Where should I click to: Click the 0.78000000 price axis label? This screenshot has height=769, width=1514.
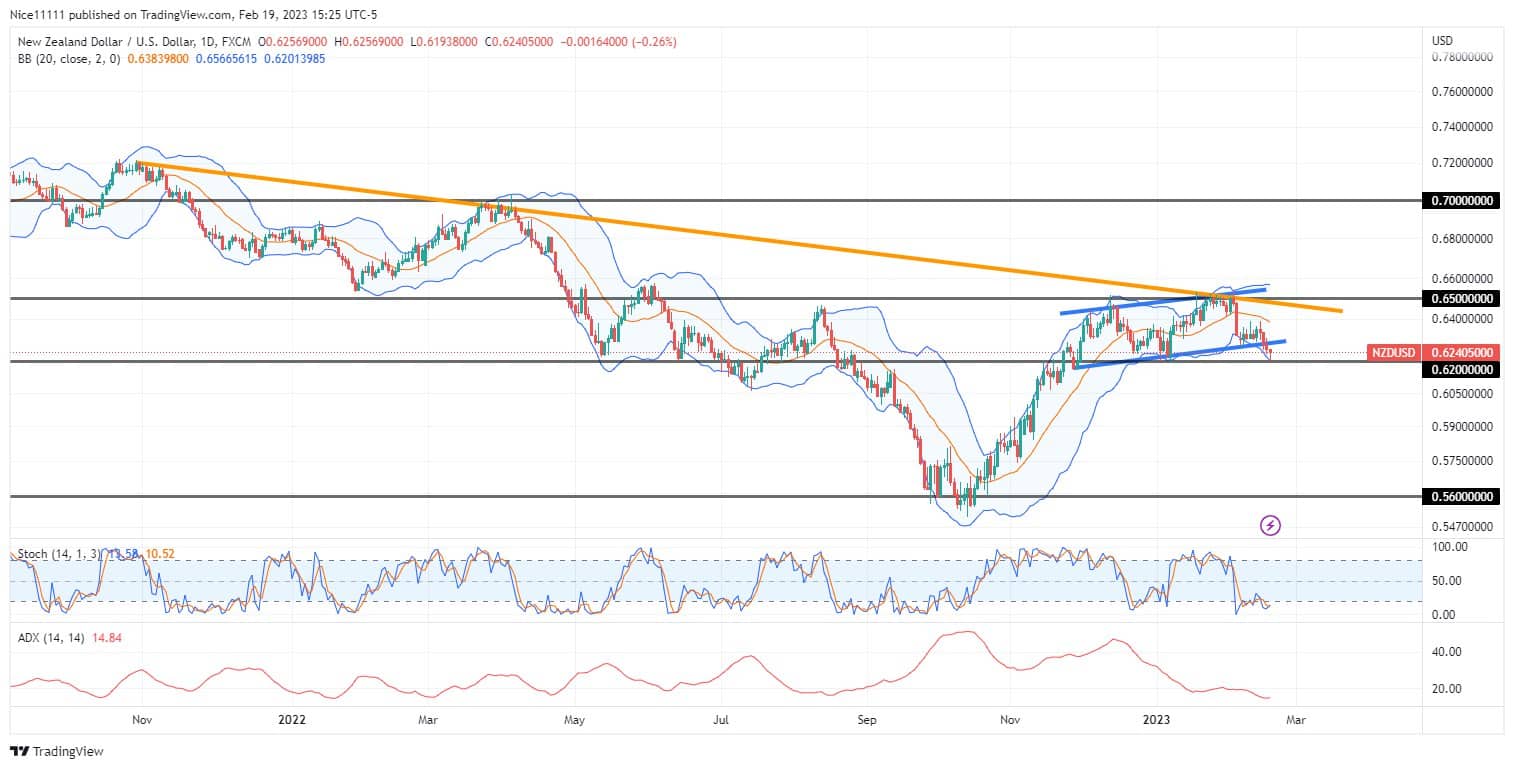(1462, 58)
